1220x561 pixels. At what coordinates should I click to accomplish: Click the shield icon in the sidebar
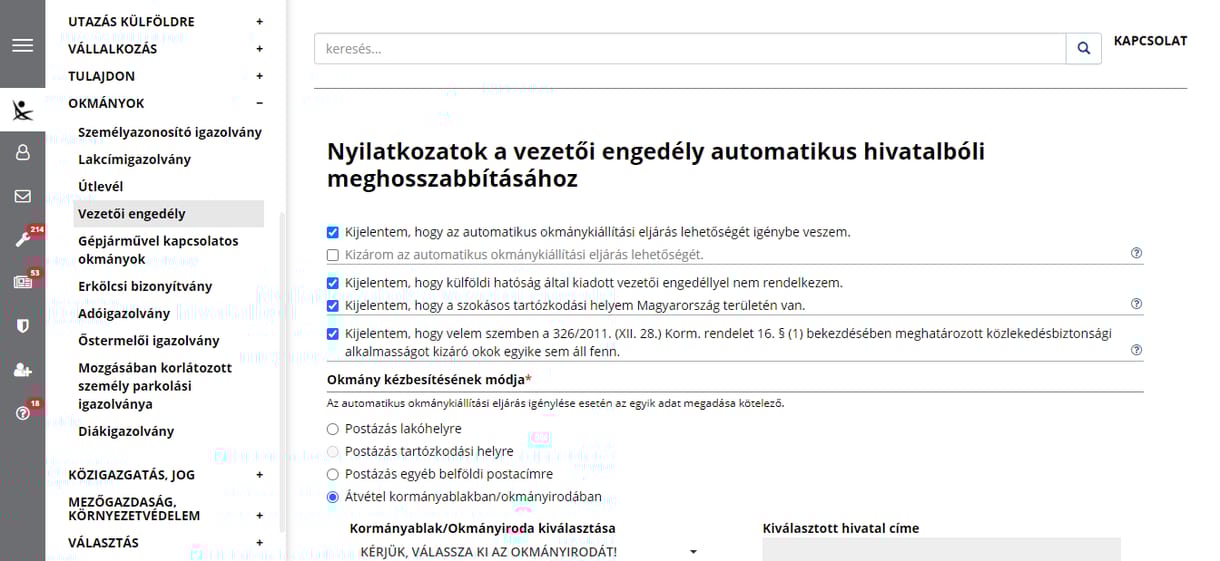22,326
